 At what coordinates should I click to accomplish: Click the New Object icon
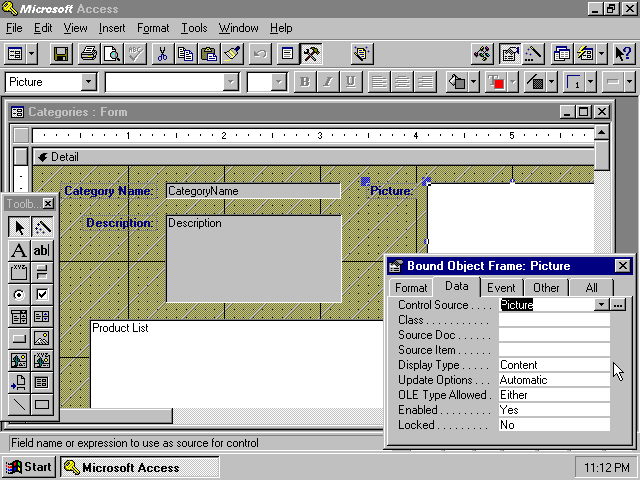click(585, 54)
